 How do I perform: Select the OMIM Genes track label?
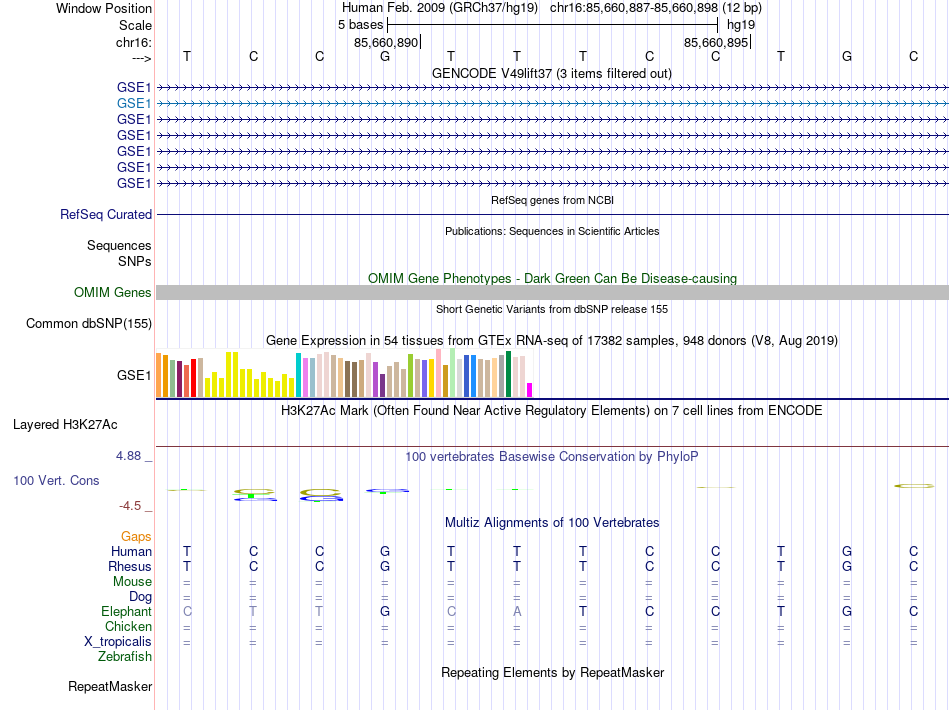[x=113, y=293]
